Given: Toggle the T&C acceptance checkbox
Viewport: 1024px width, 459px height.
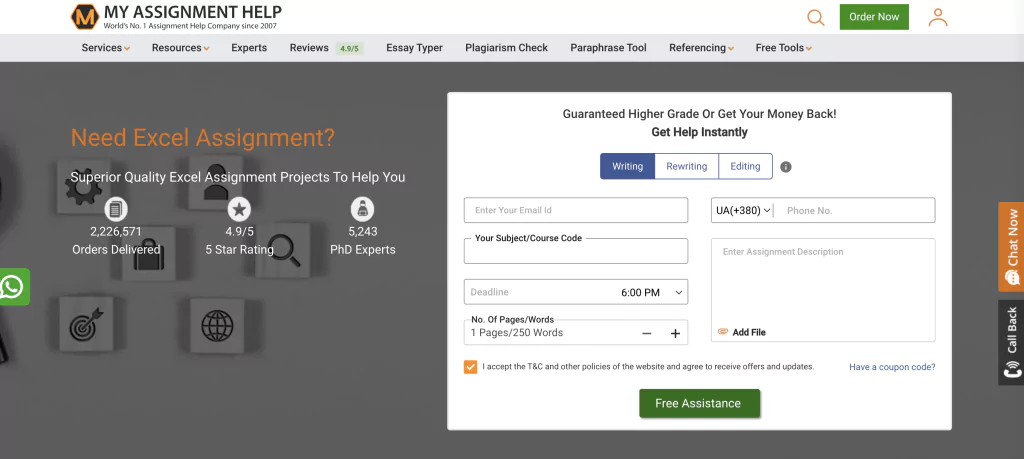Looking at the screenshot, I should [470, 366].
